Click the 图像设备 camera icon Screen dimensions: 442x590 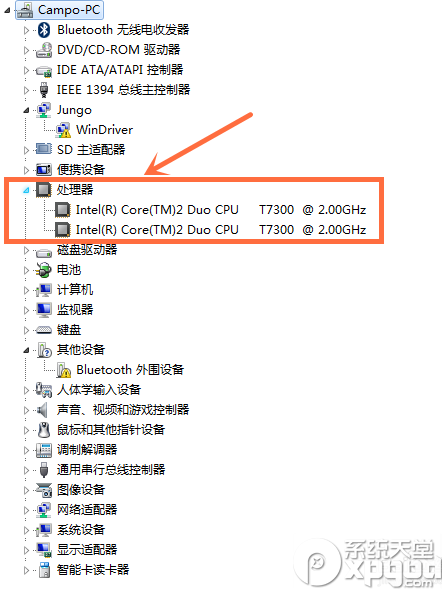pos(44,490)
